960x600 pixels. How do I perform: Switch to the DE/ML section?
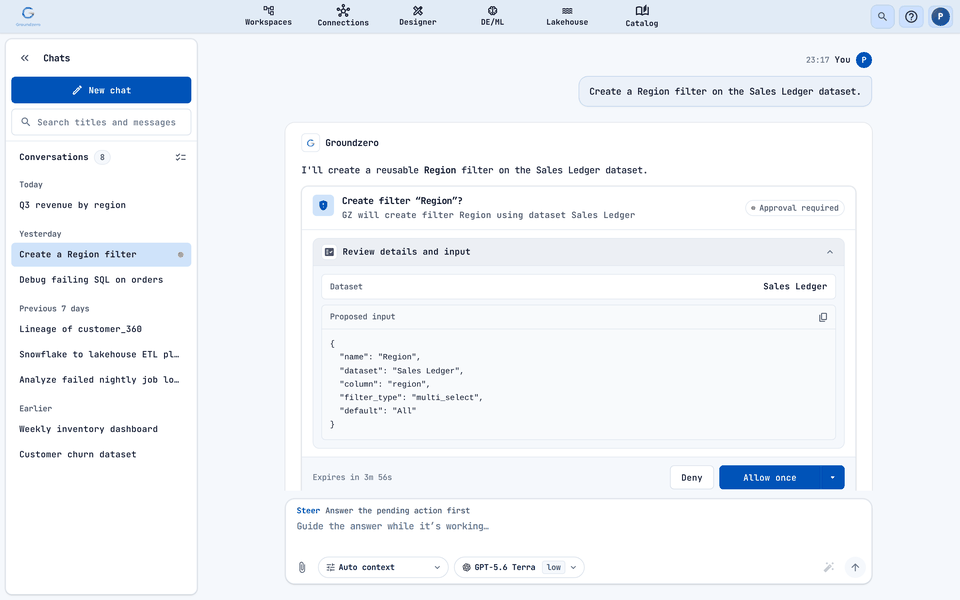(x=492, y=16)
